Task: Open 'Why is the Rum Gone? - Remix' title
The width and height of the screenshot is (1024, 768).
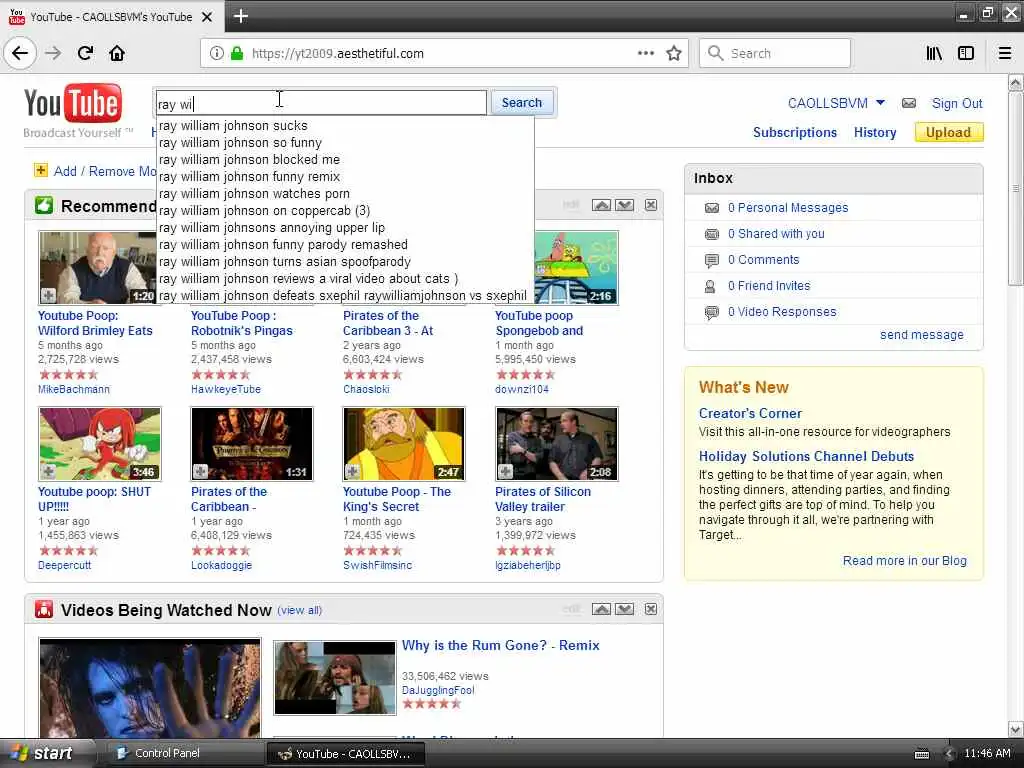Action: [x=500, y=645]
